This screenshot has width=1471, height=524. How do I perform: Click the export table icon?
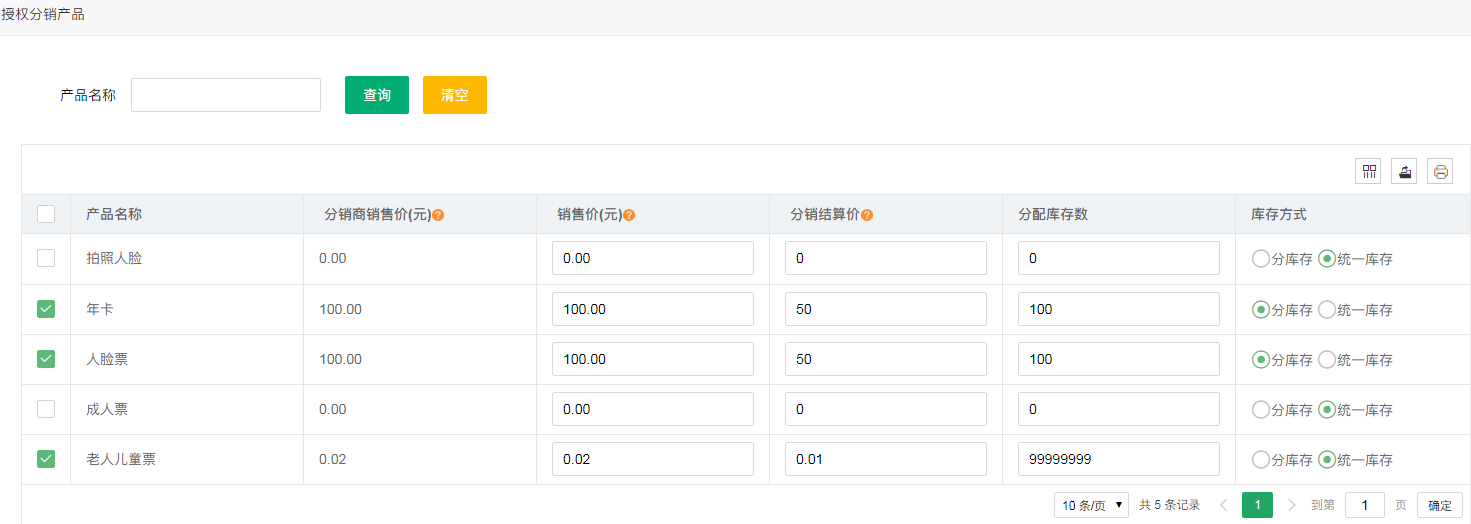pyautogui.click(x=1404, y=171)
